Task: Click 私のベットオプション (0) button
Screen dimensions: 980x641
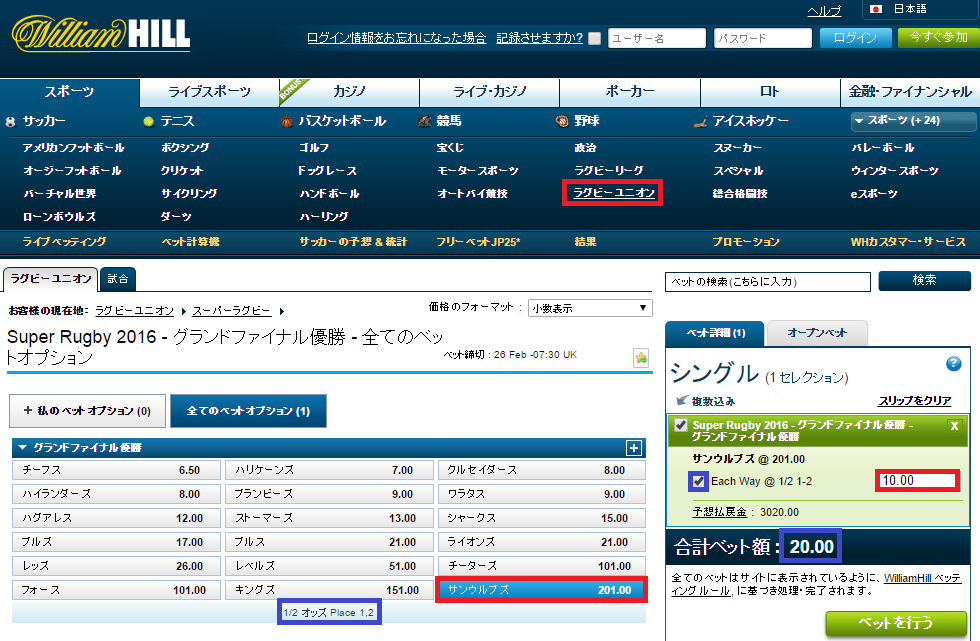Action: pyautogui.click(x=88, y=411)
